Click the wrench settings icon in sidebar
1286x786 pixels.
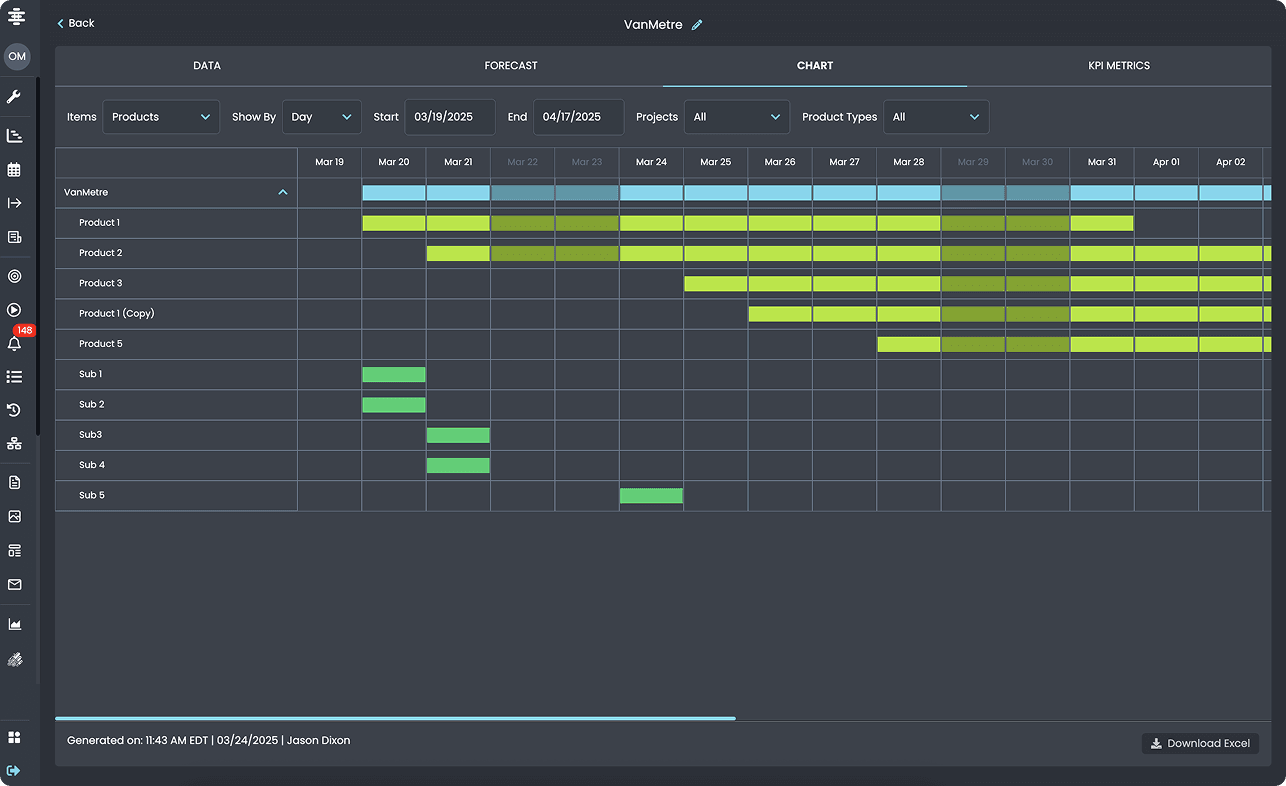point(14,97)
